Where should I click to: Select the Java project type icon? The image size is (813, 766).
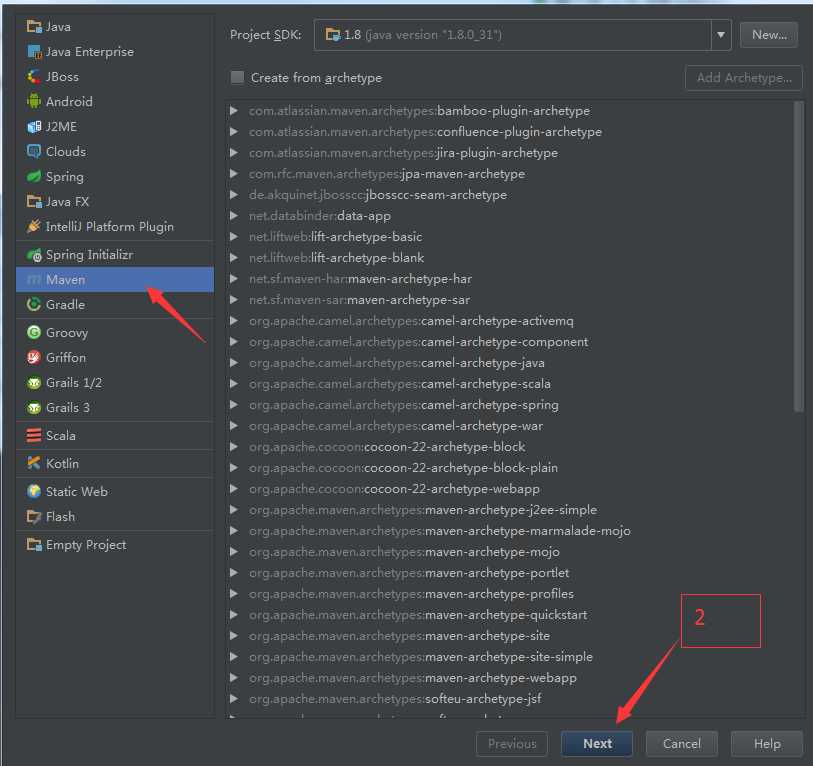pos(34,26)
